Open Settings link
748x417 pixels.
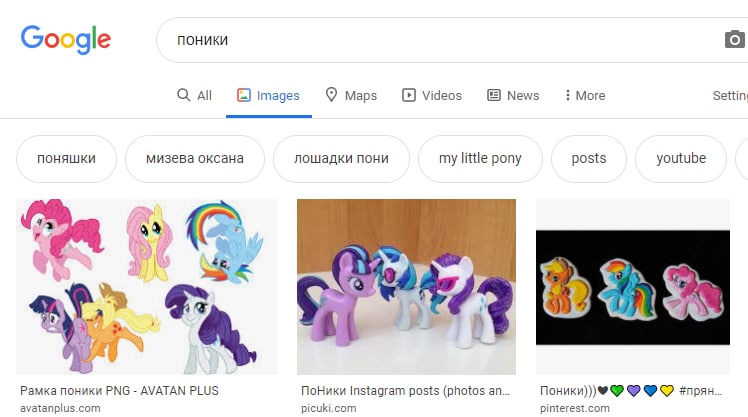(730, 95)
